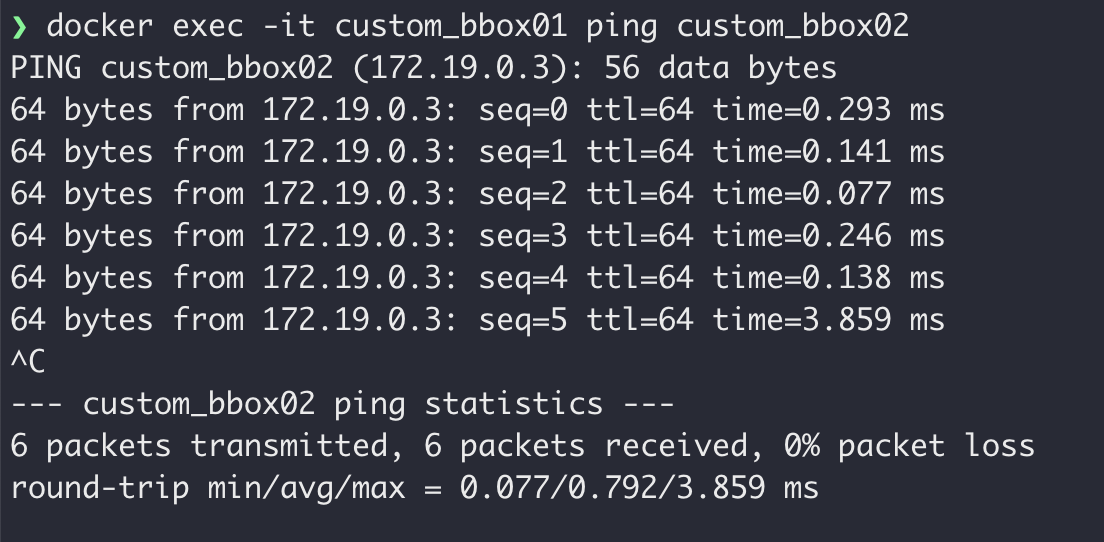
Task: Click the ^C interrupt marker
Action: tap(28, 362)
